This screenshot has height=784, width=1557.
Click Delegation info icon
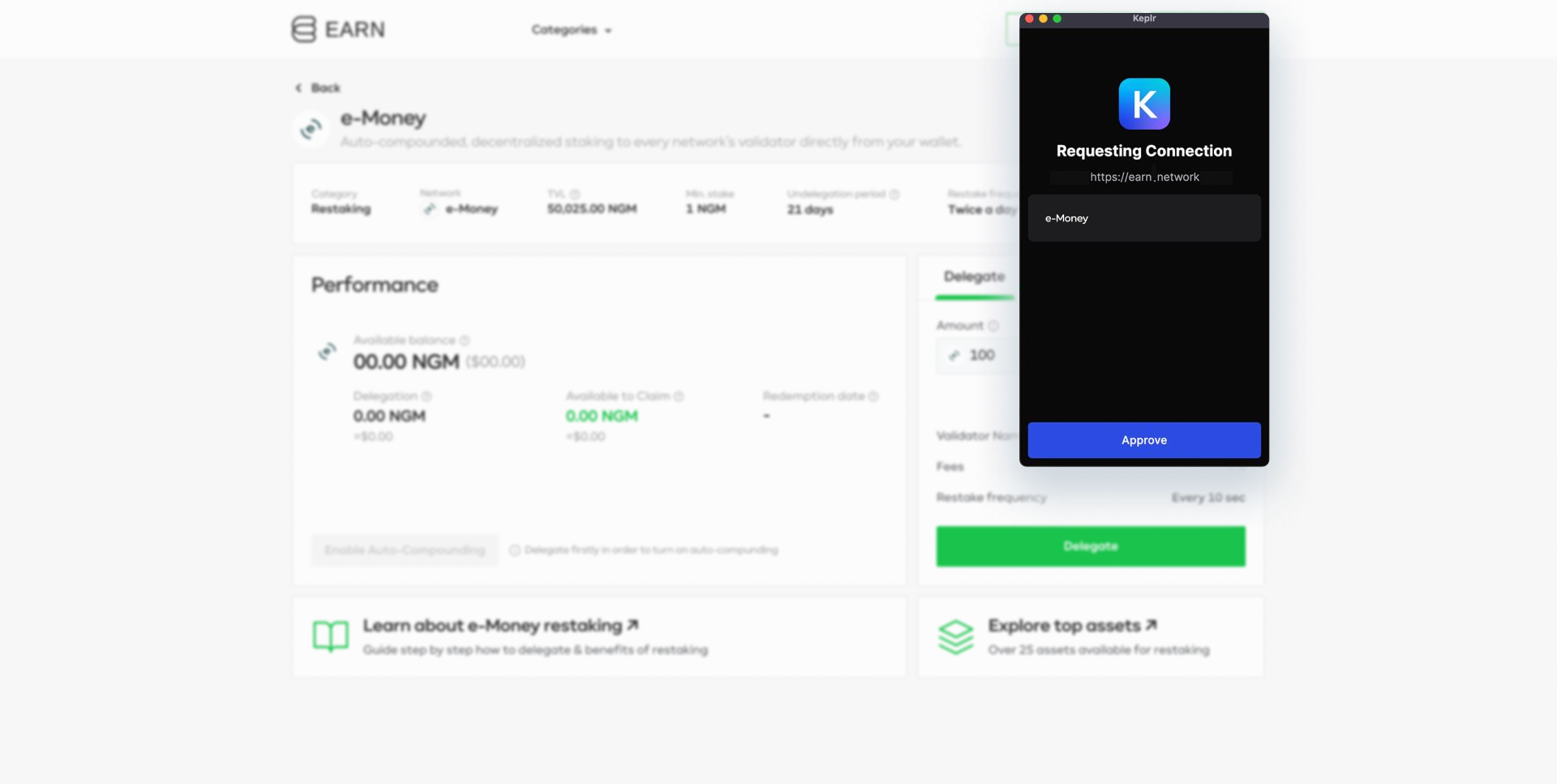tap(427, 396)
